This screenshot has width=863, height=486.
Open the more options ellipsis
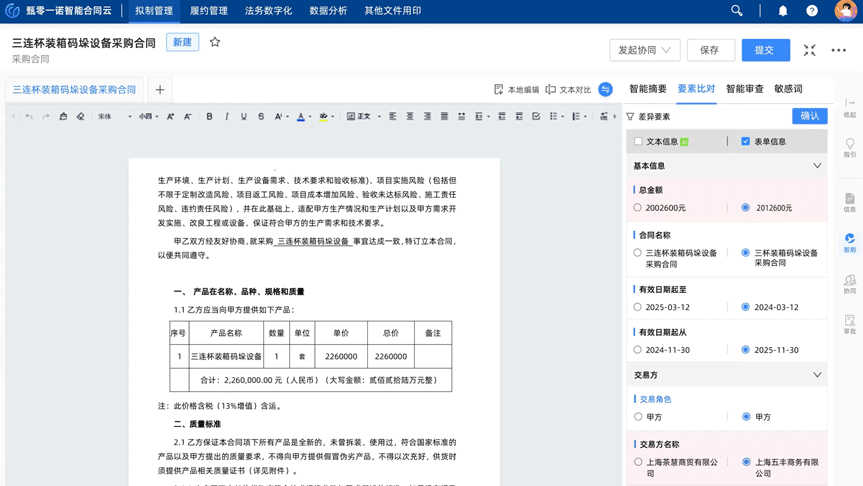[x=839, y=50]
